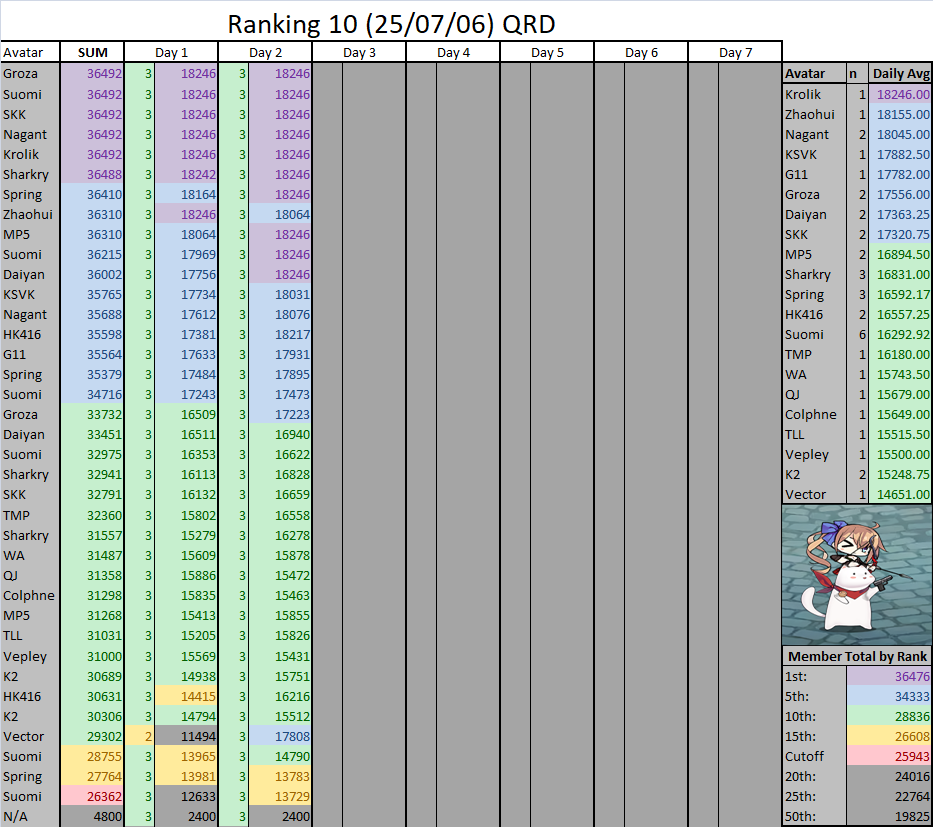Click the 'Day 4' column header
This screenshot has height=827, width=933.
[x=453, y=52]
